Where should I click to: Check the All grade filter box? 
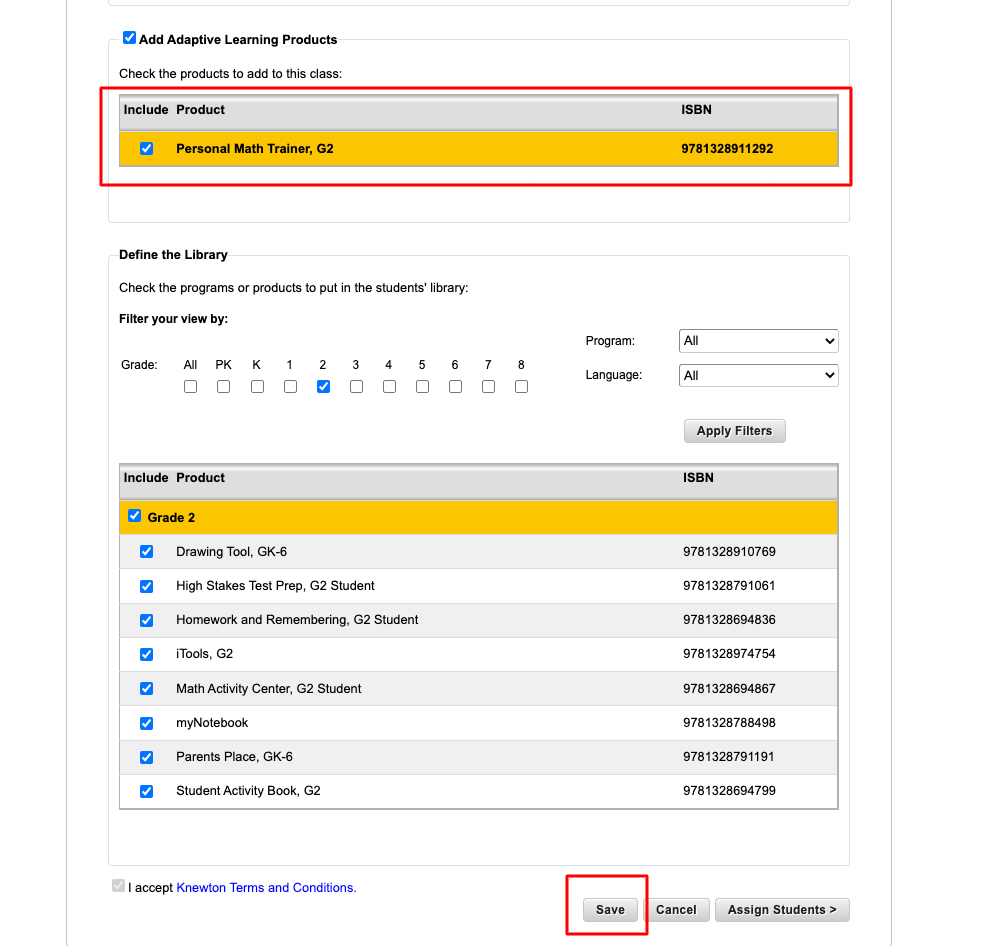190,387
